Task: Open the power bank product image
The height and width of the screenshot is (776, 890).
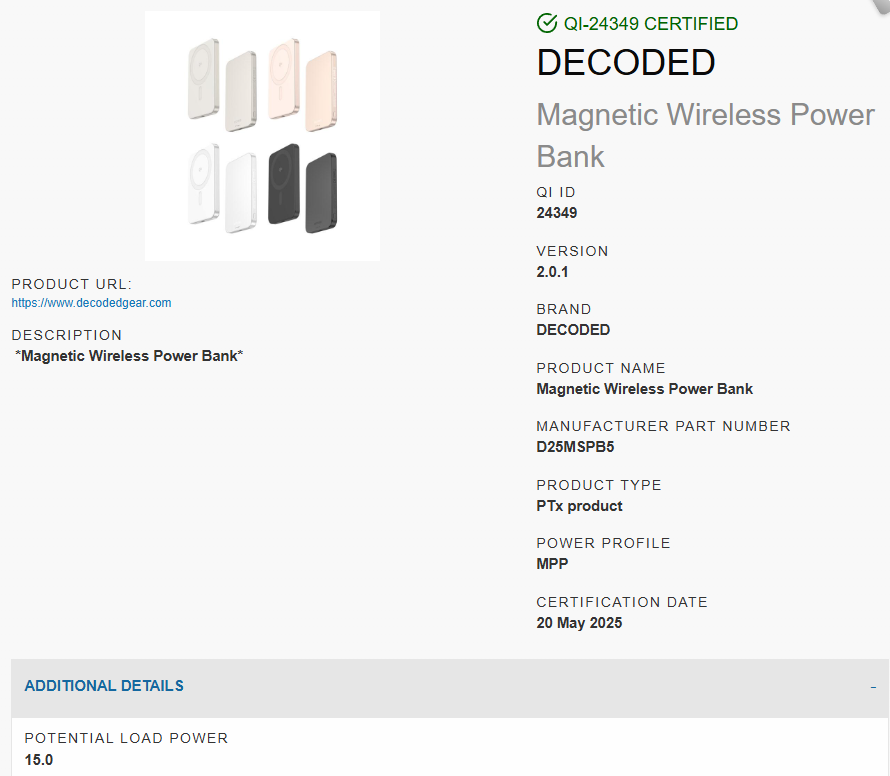Action: point(262,136)
